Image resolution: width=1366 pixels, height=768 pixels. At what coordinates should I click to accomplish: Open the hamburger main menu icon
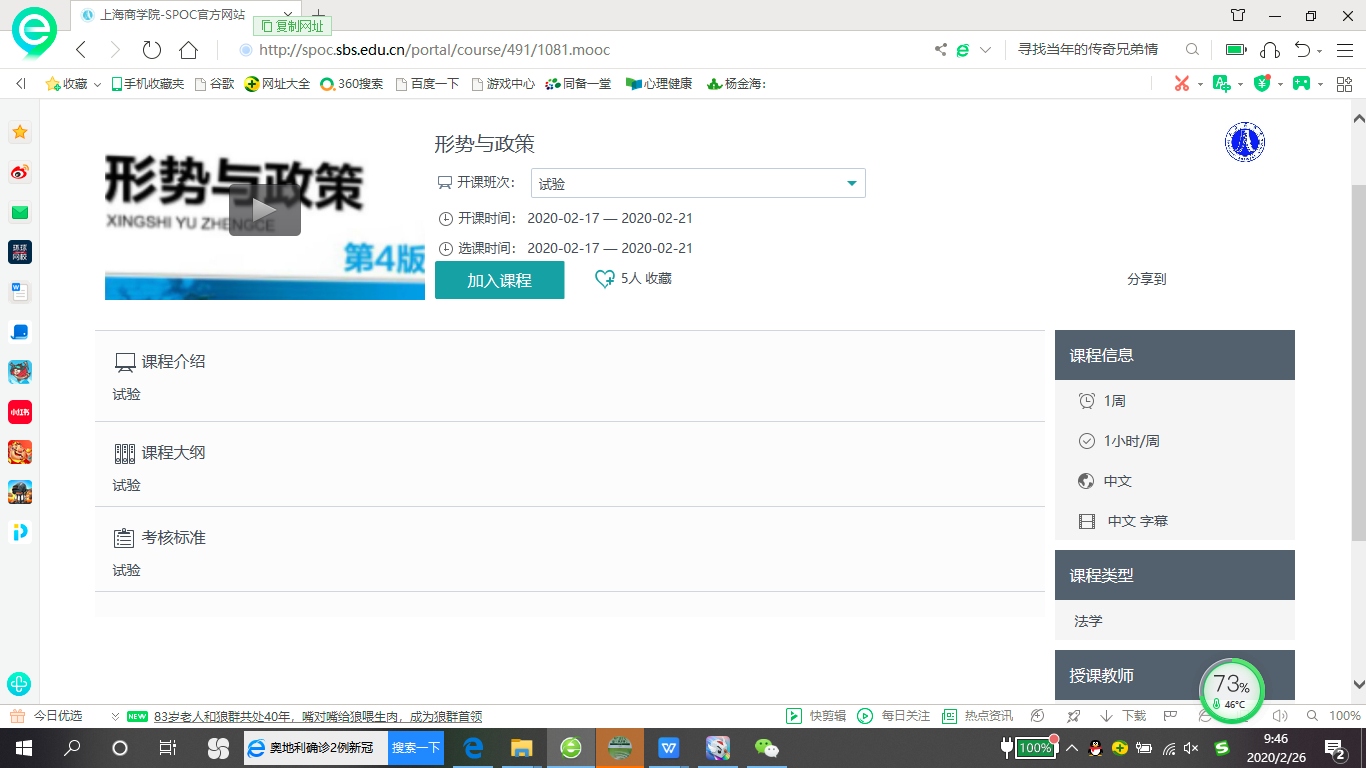click(1344, 50)
